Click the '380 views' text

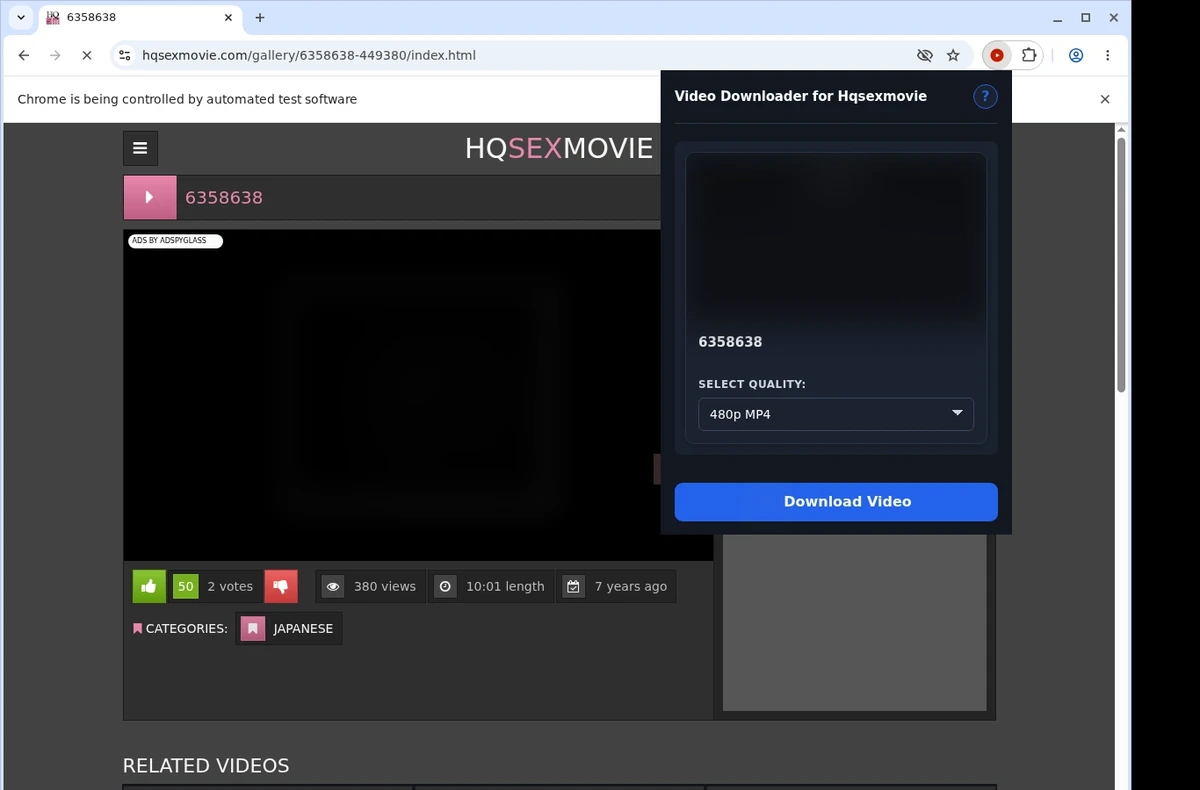pyautogui.click(x=385, y=587)
